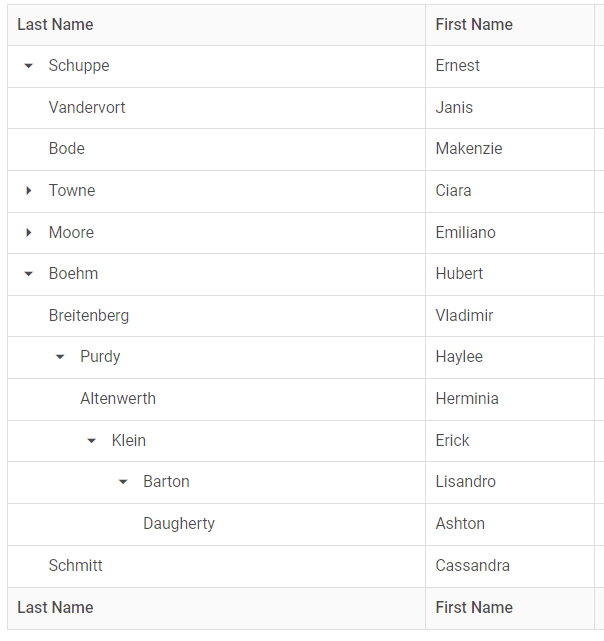The width and height of the screenshot is (604, 641).
Task: Collapse the Klein tree node
Action: coord(92,441)
